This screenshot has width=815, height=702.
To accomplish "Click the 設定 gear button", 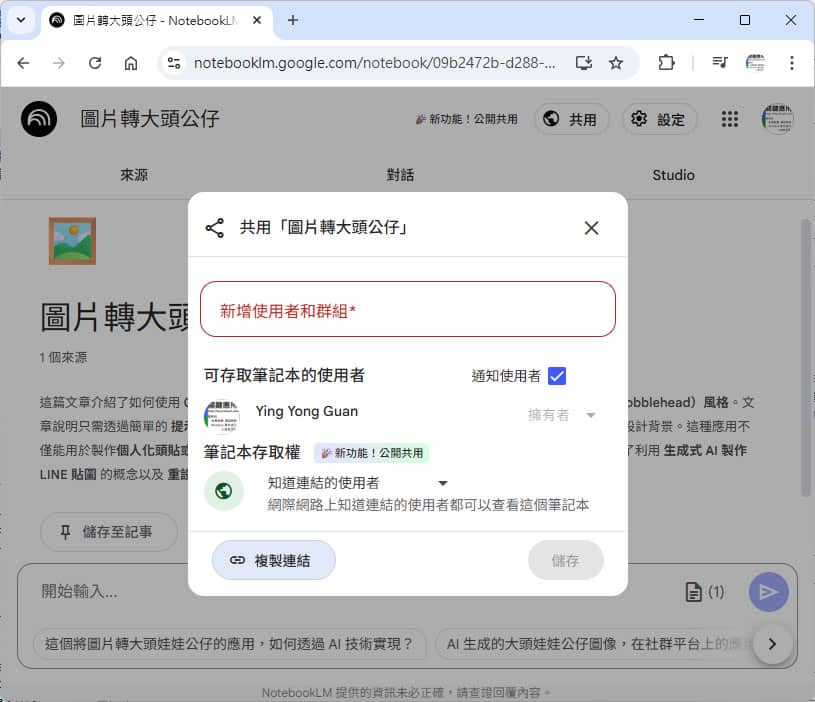I will click(x=658, y=119).
